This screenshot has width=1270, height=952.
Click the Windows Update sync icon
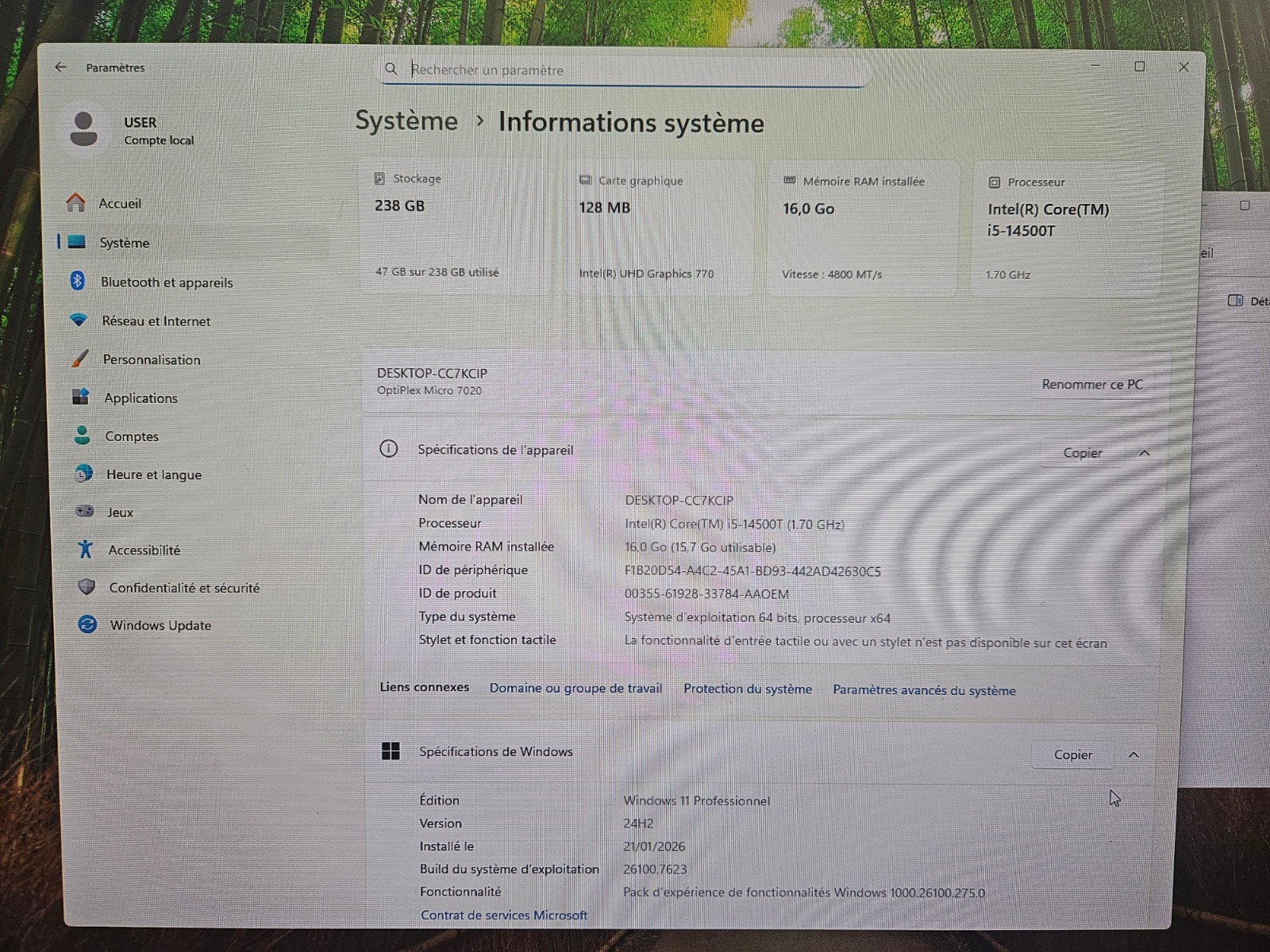(x=87, y=624)
